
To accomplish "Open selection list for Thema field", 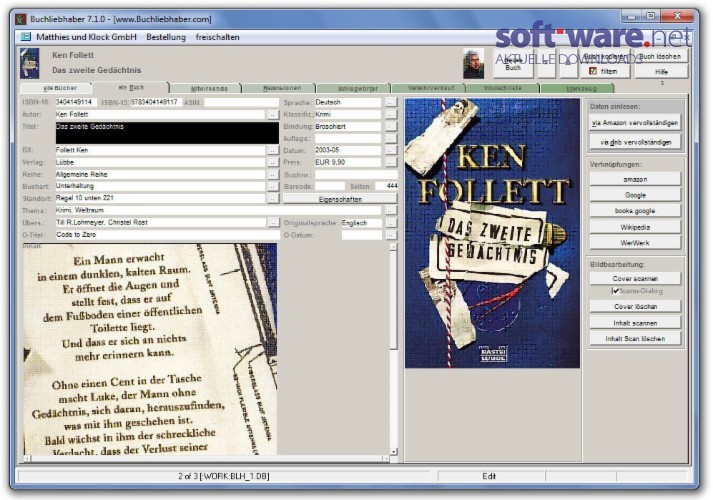I will click(x=390, y=210).
